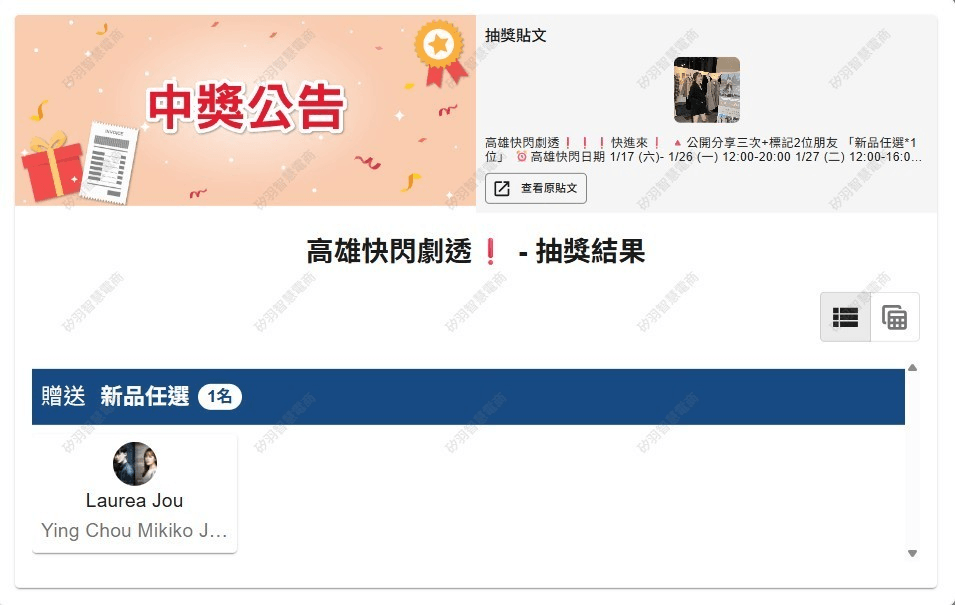Click the invoice receipt icon on banner

coord(108,163)
